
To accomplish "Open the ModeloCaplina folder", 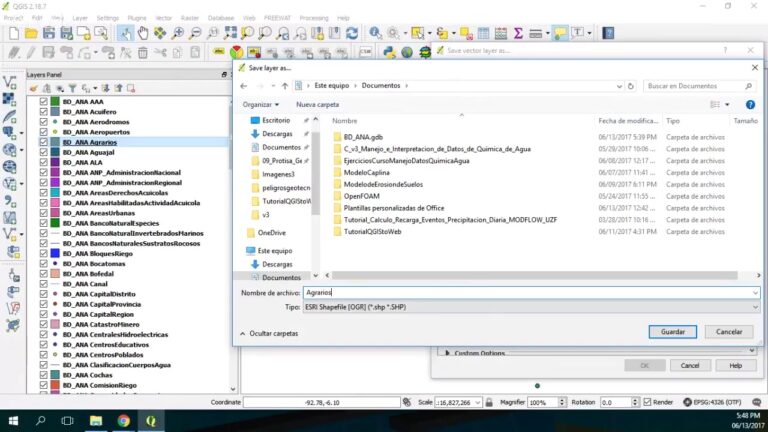I will click(366, 172).
